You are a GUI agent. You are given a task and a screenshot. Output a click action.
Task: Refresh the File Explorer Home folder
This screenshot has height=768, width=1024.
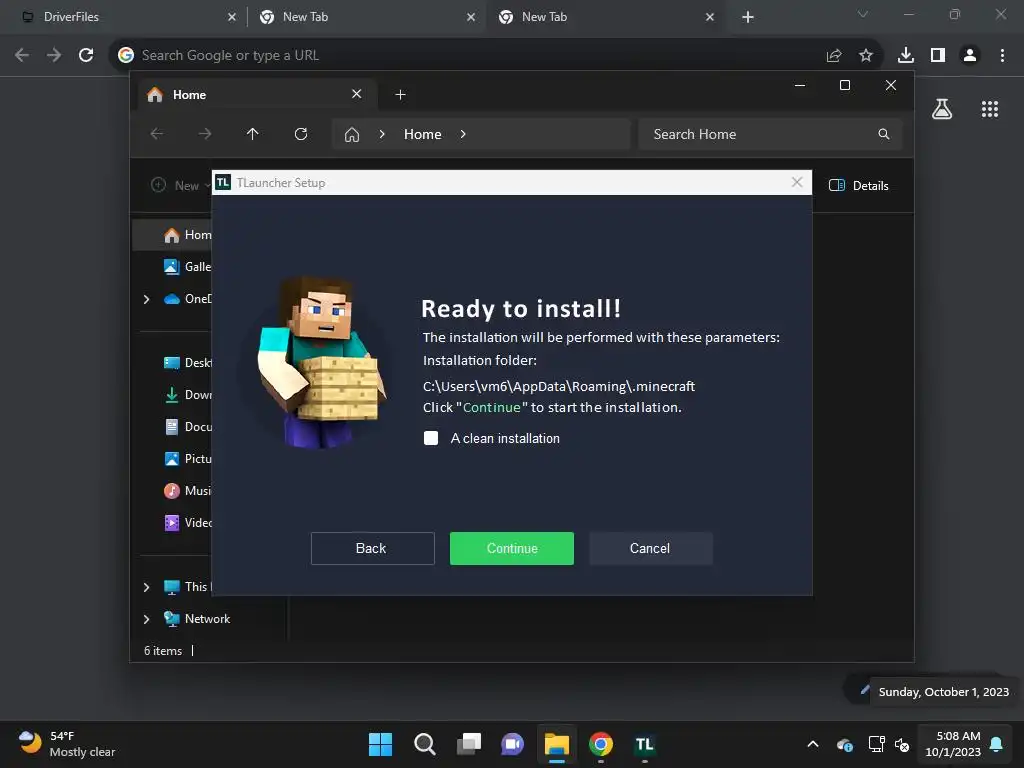pyautogui.click(x=300, y=134)
